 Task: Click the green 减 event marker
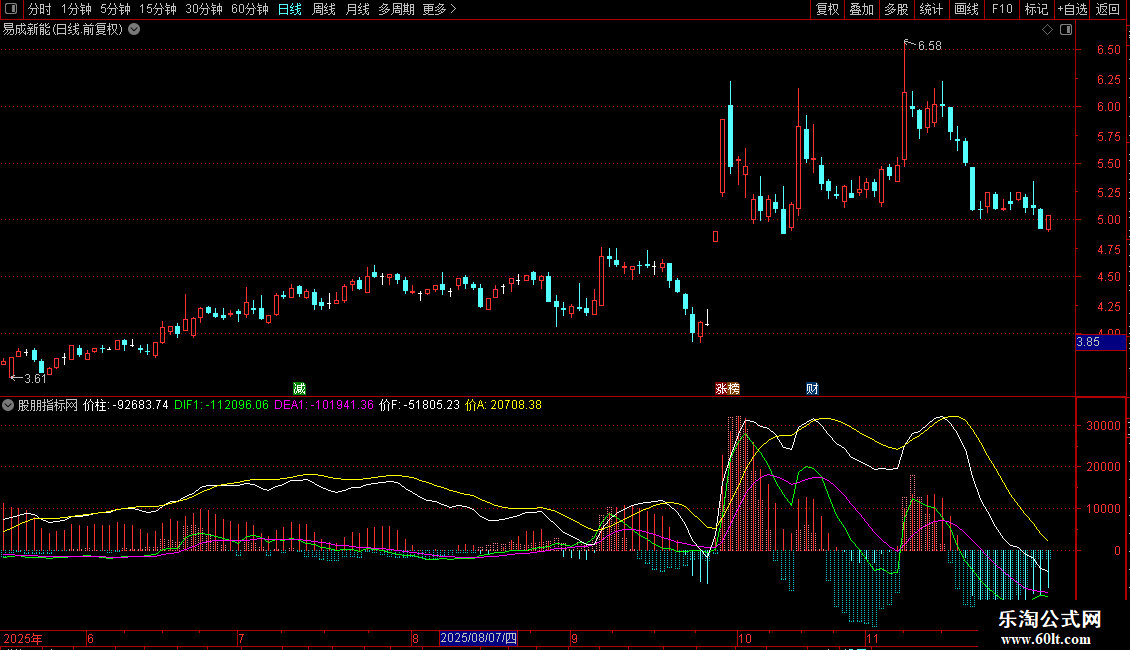point(298,388)
